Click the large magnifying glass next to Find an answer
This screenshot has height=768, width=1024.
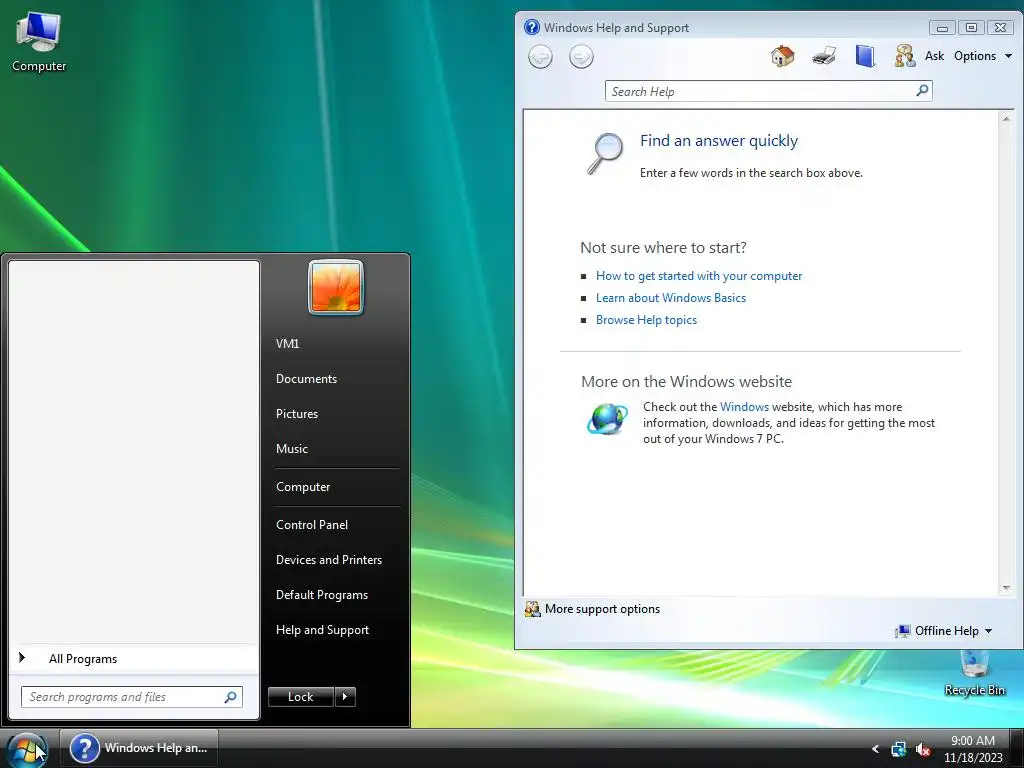(605, 153)
